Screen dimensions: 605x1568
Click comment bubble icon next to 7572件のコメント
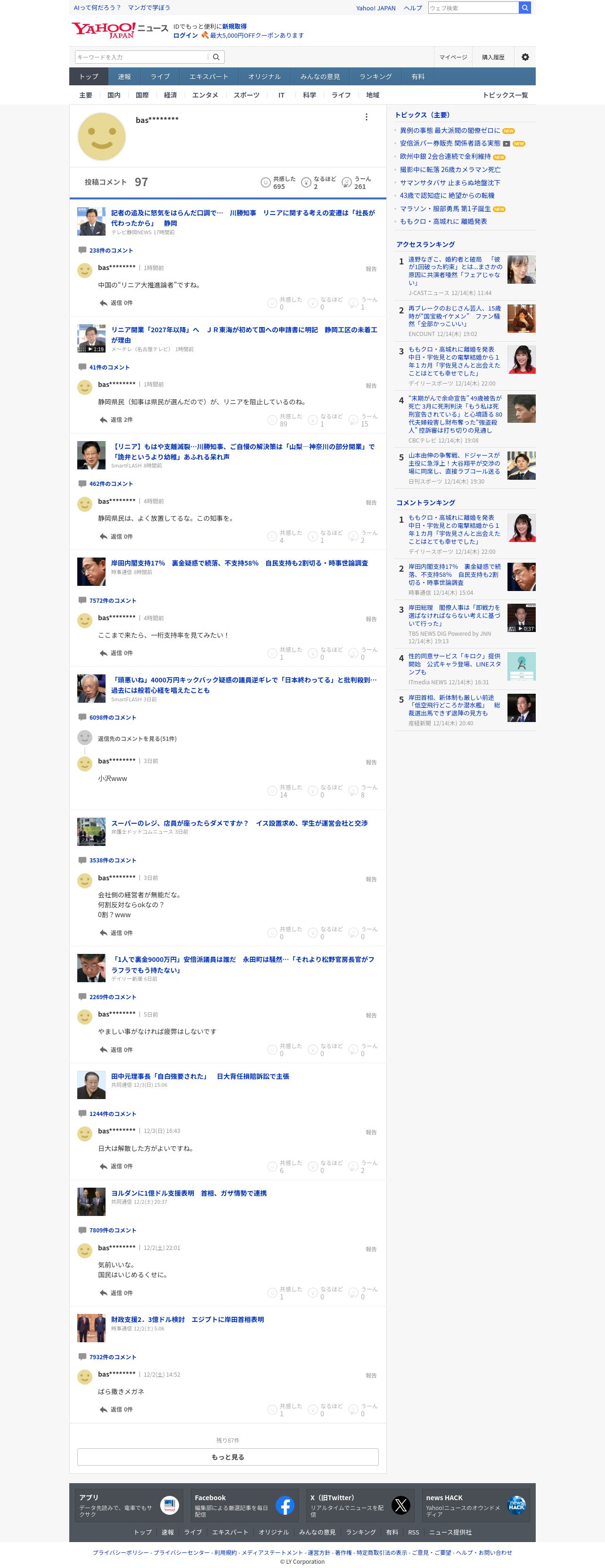(82, 600)
